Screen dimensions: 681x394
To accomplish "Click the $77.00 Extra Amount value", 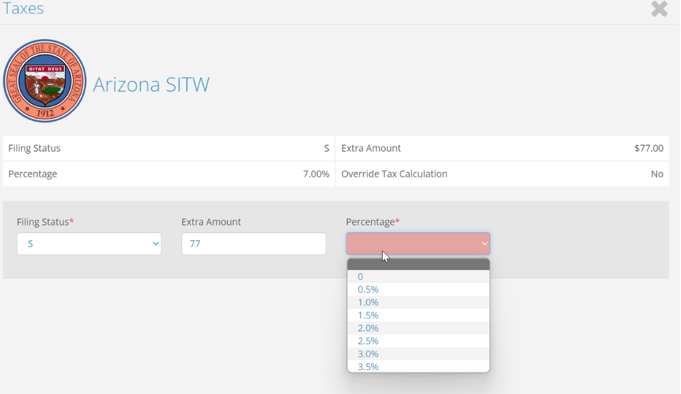I will click(x=649, y=148).
